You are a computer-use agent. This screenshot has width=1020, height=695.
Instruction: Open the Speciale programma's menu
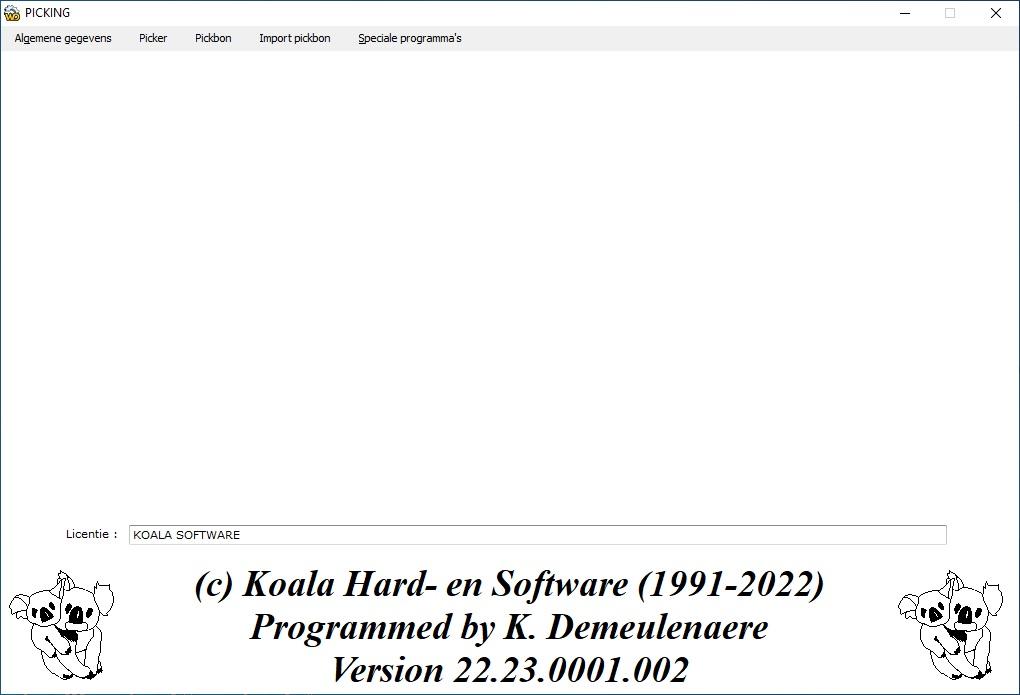coord(410,38)
